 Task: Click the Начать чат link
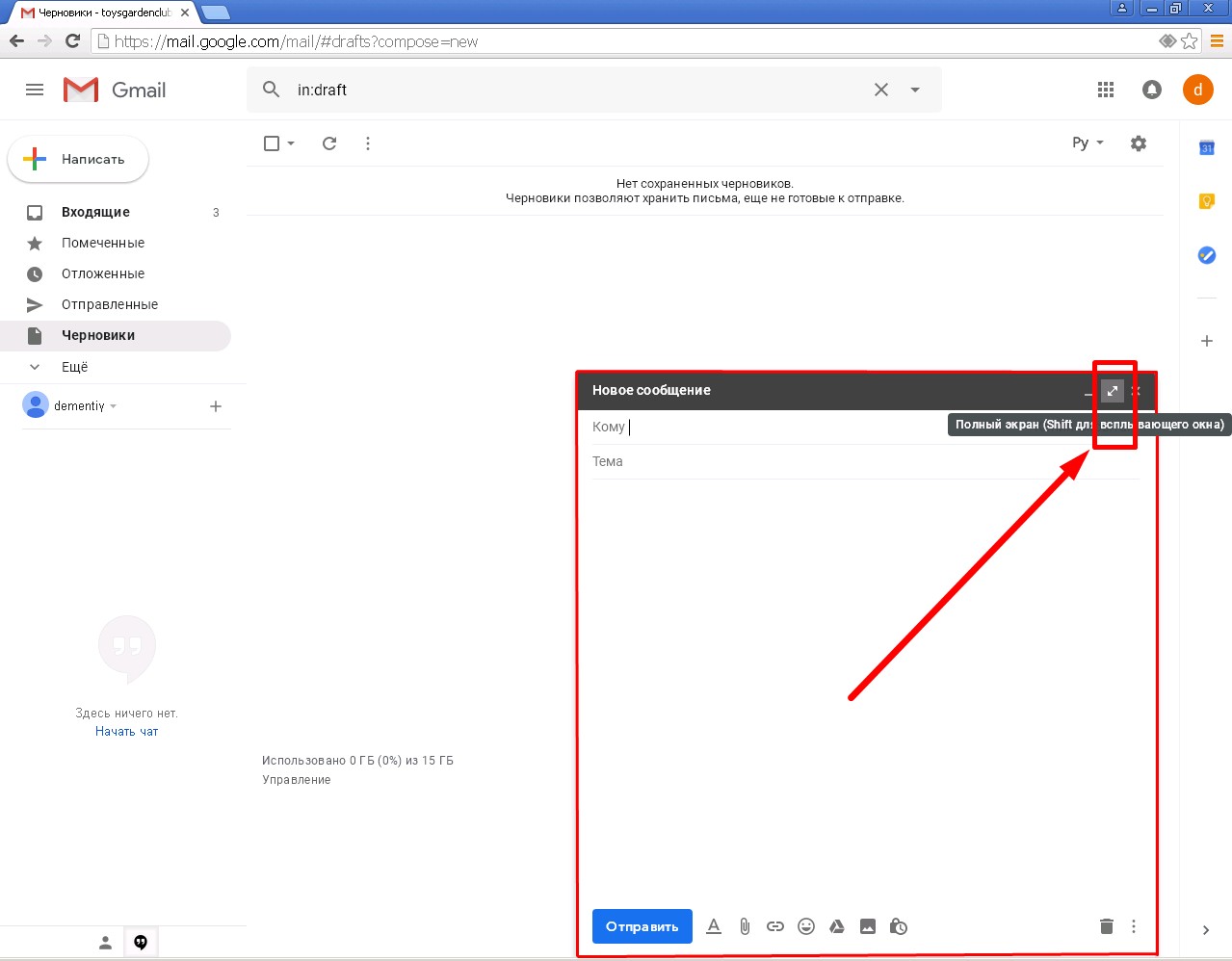[126, 732]
